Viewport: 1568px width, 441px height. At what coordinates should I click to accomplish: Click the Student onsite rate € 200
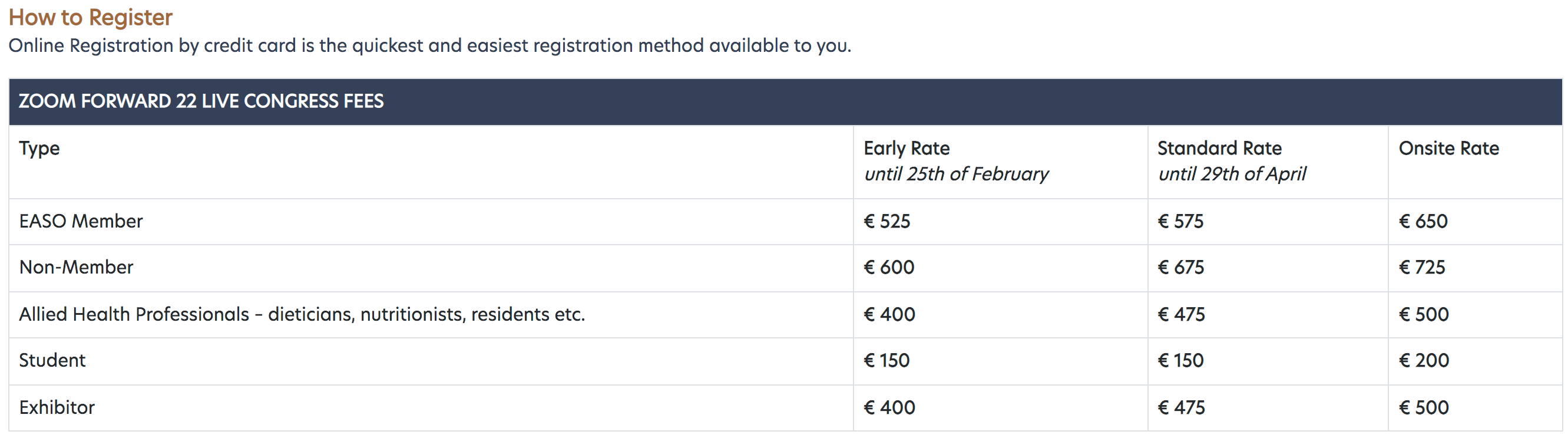pos(1424,361)
